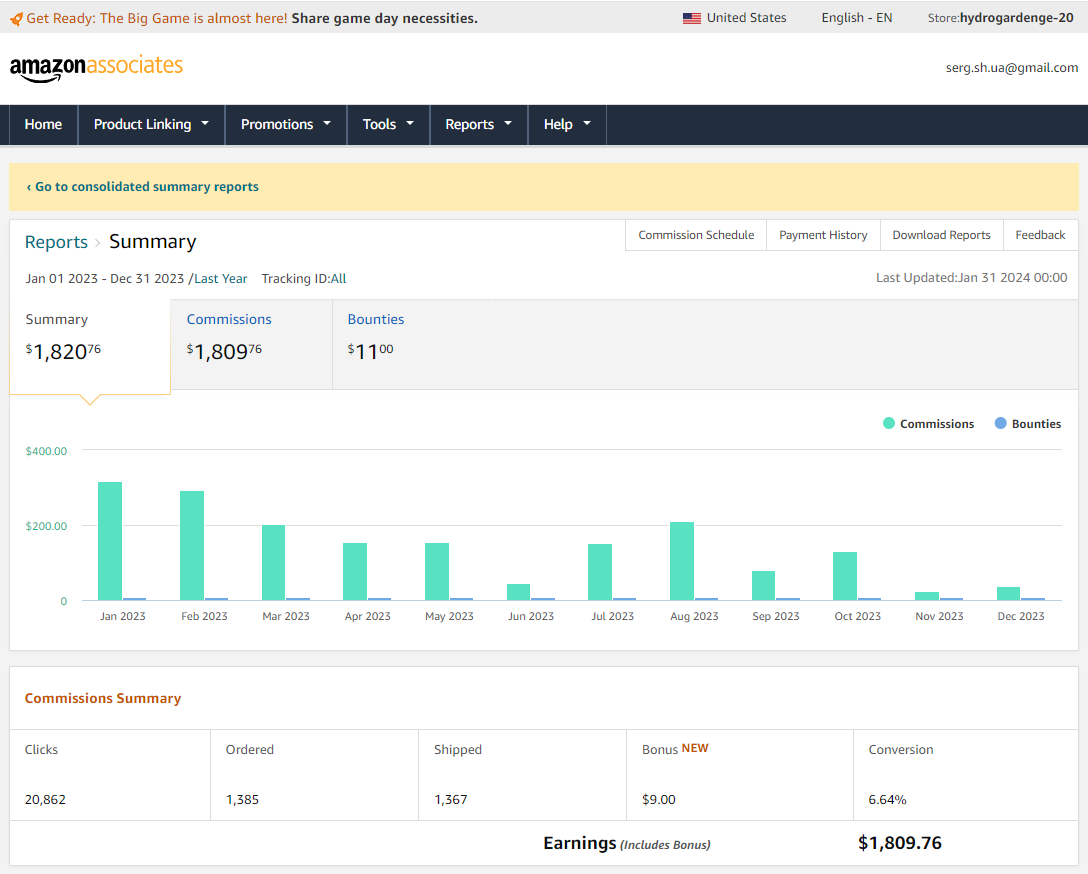The height and width of the screenshot is (874, 1088).
Task: Change the Last Year date range
Action: (x=221, y=279)
